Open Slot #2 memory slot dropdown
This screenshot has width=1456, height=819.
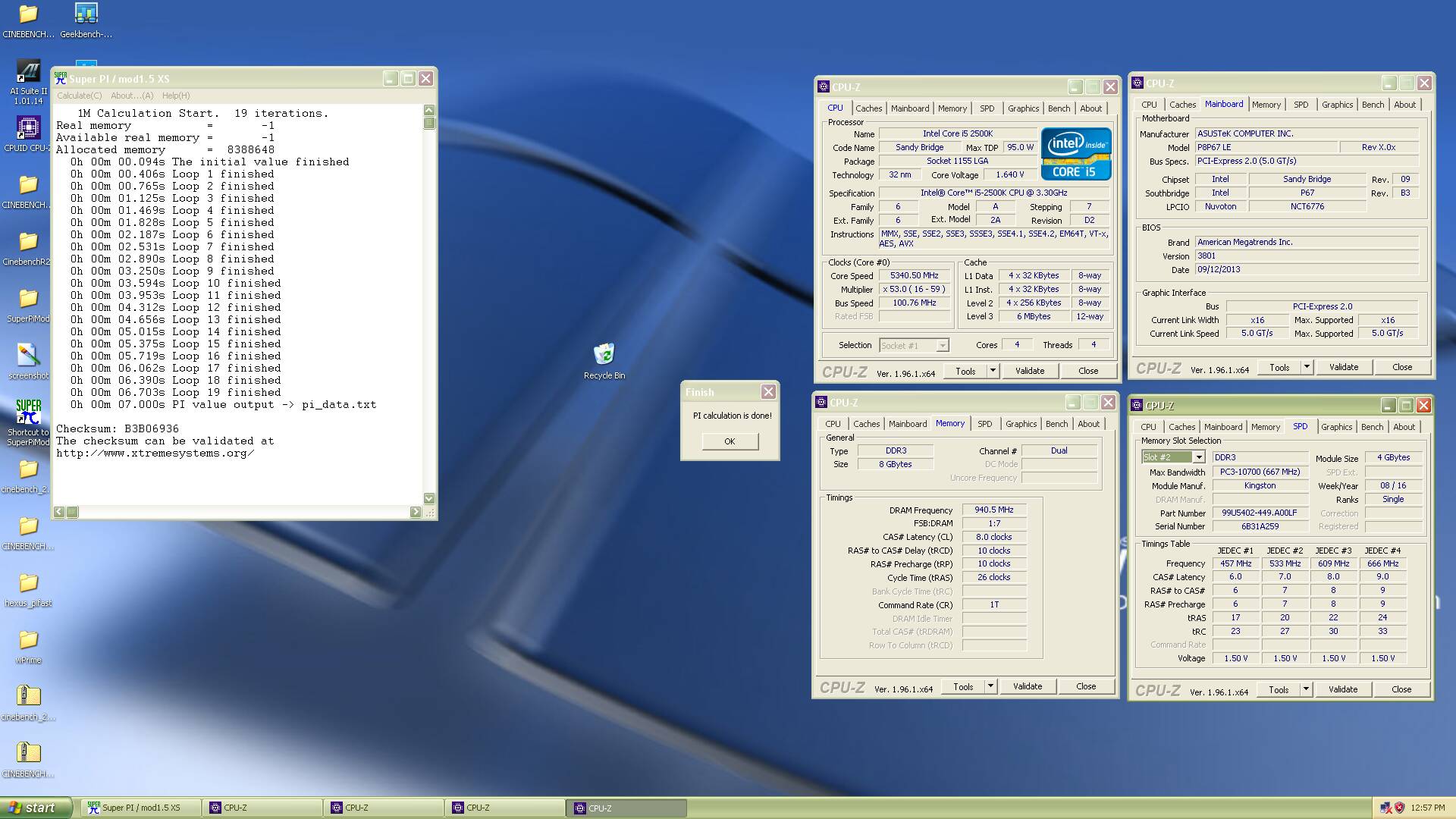click(1174, 457)
